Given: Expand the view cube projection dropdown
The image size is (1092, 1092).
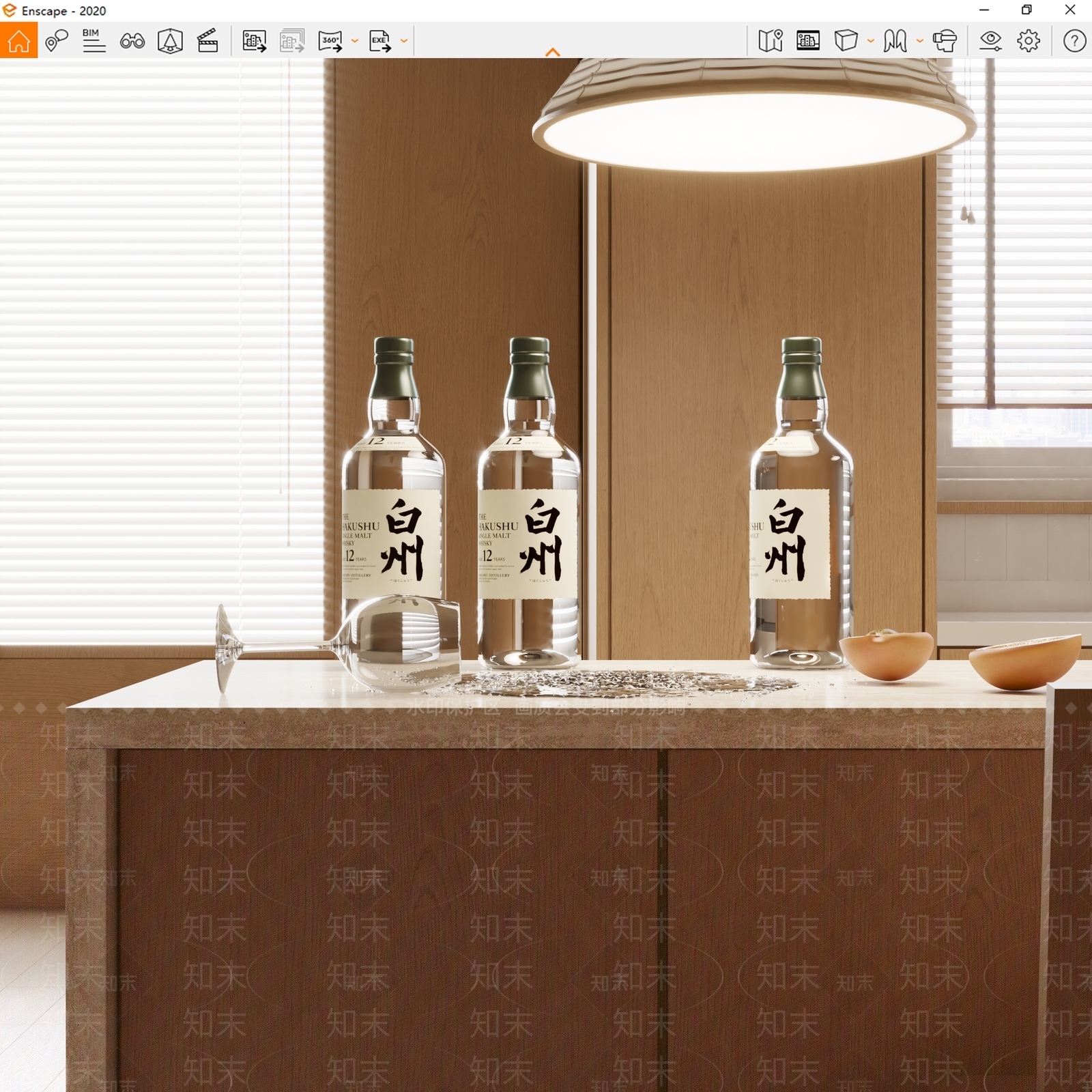Looking at the screenshot, I should click(870, 41).
